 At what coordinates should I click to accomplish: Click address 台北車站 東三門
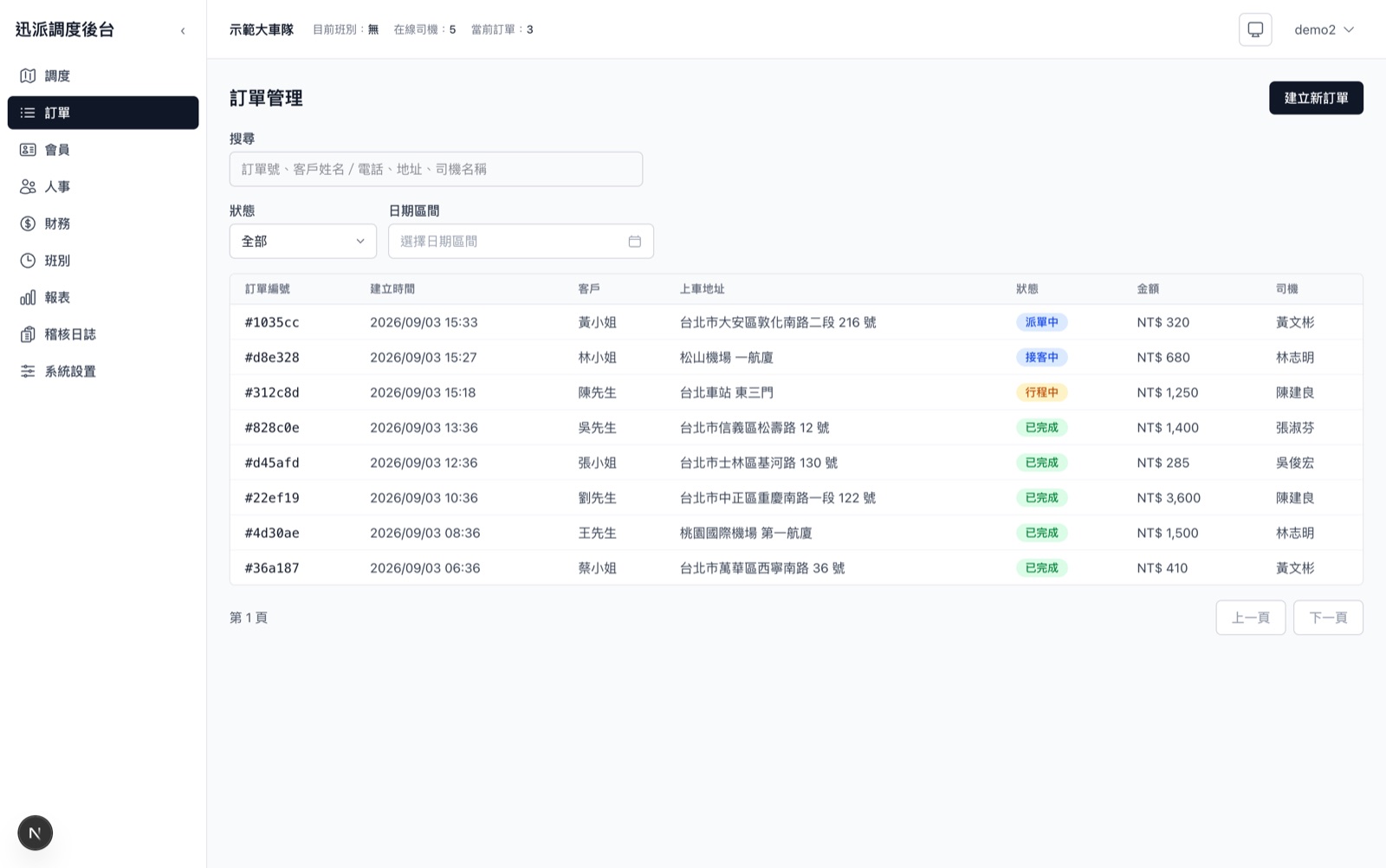point(727,392)
